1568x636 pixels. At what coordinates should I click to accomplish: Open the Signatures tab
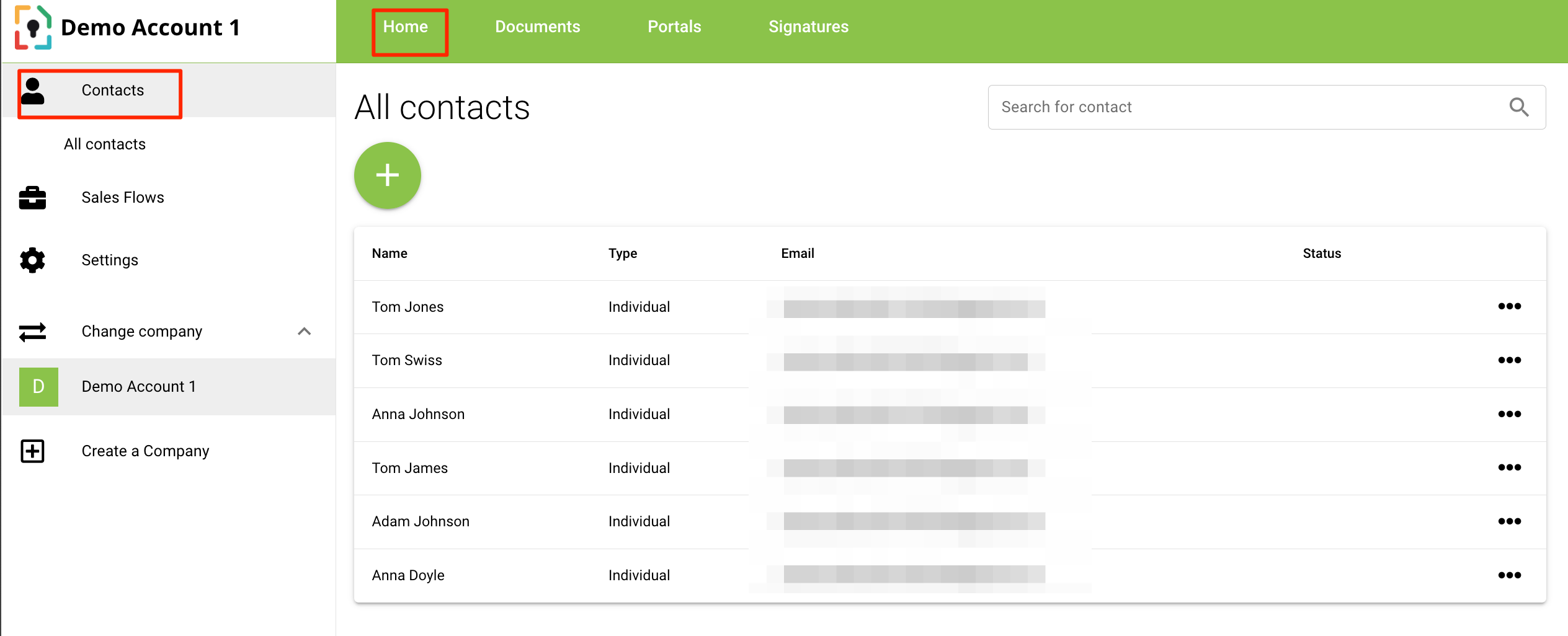(x=808, y=27)
